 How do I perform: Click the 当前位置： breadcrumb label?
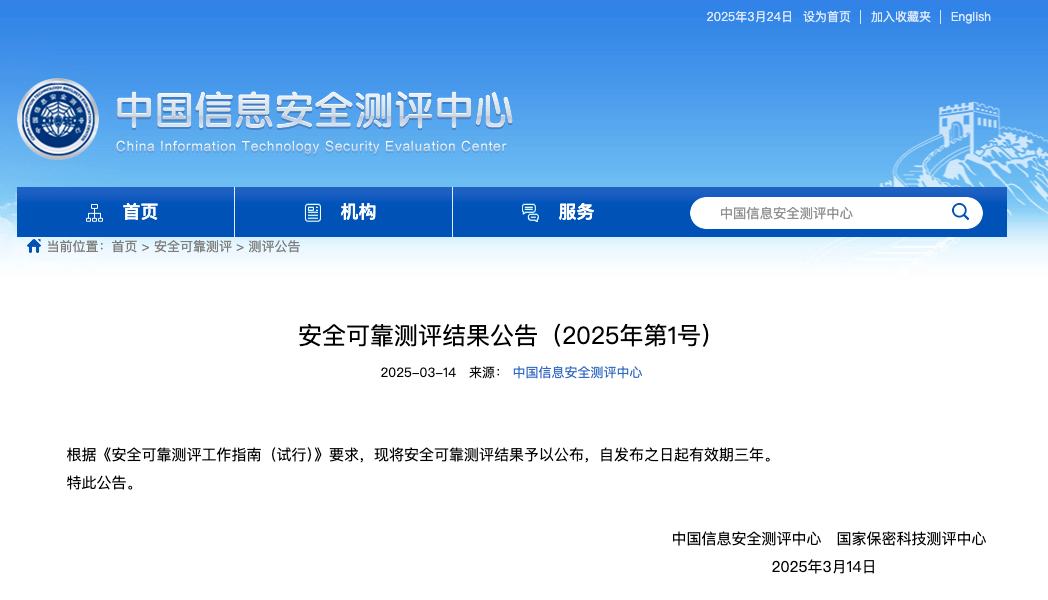coord(75,247)
